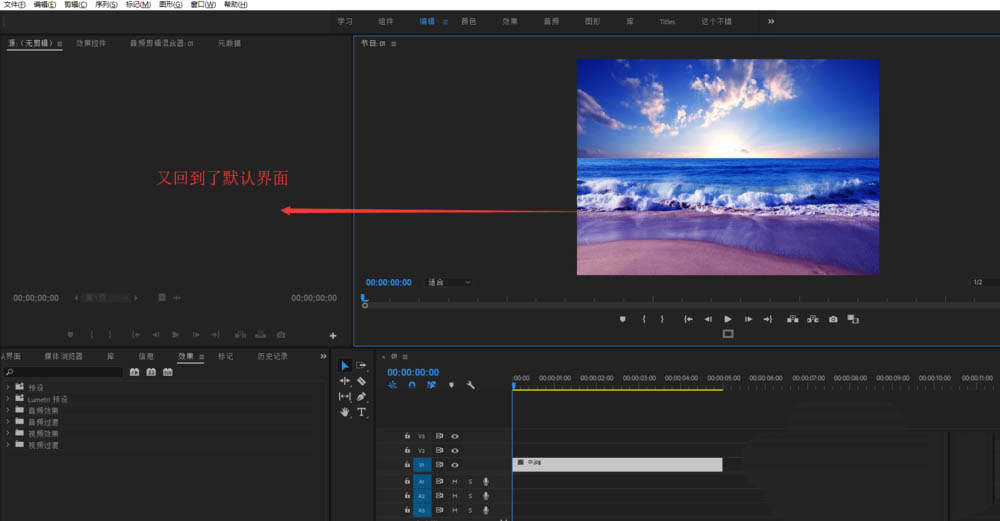Open the 文件 menu
1000x521 pixels.
pos(14,5)
